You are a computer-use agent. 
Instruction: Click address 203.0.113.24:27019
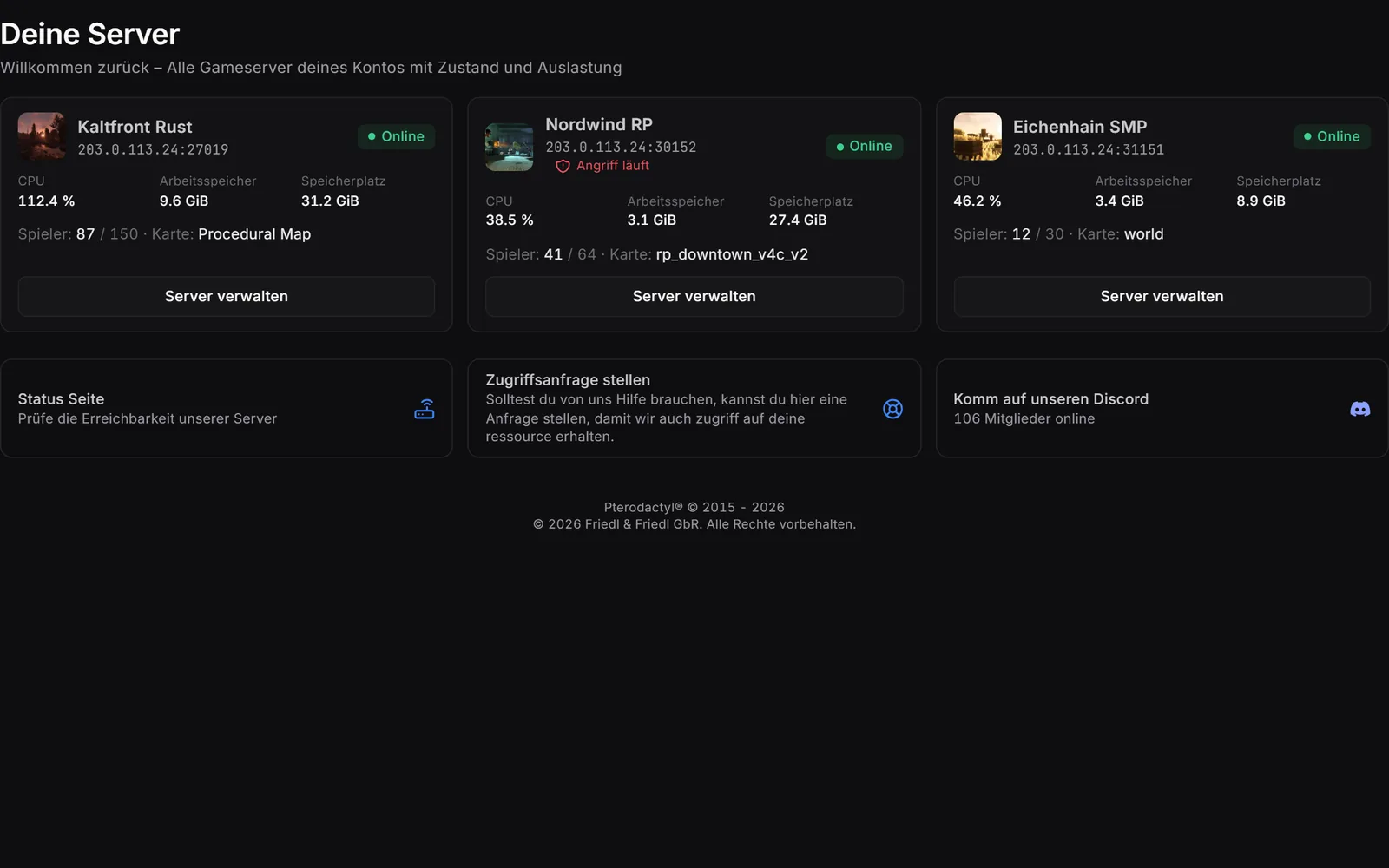pos(153,149)
